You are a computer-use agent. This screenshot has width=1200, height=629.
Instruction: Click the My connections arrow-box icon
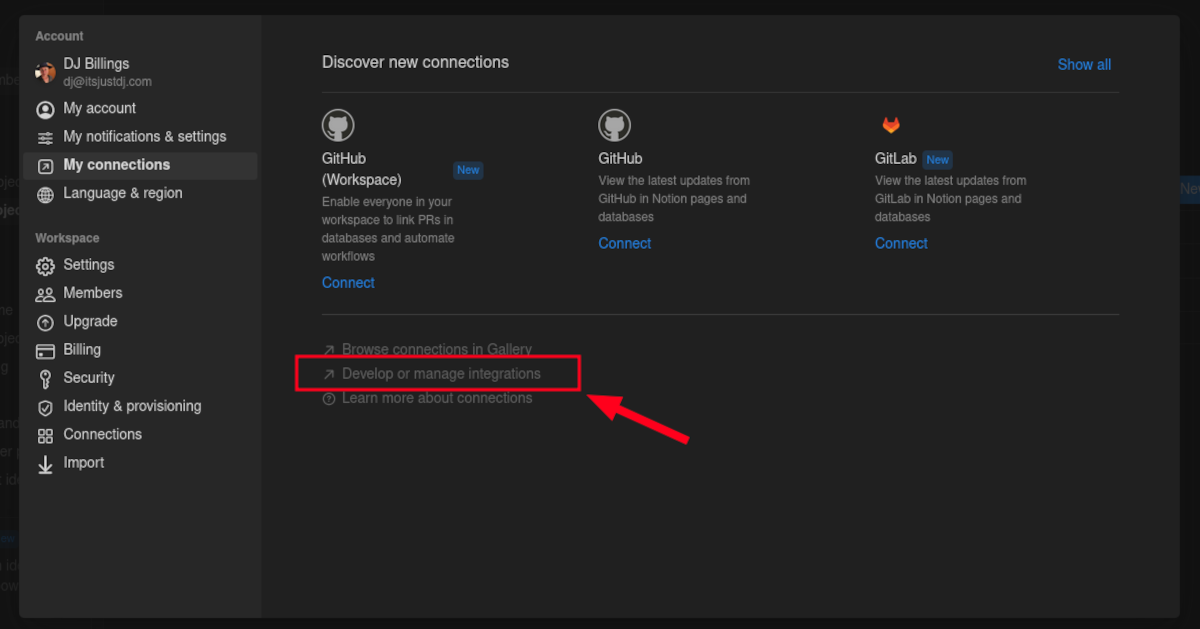pyautogui.click(x=45, y=166)
